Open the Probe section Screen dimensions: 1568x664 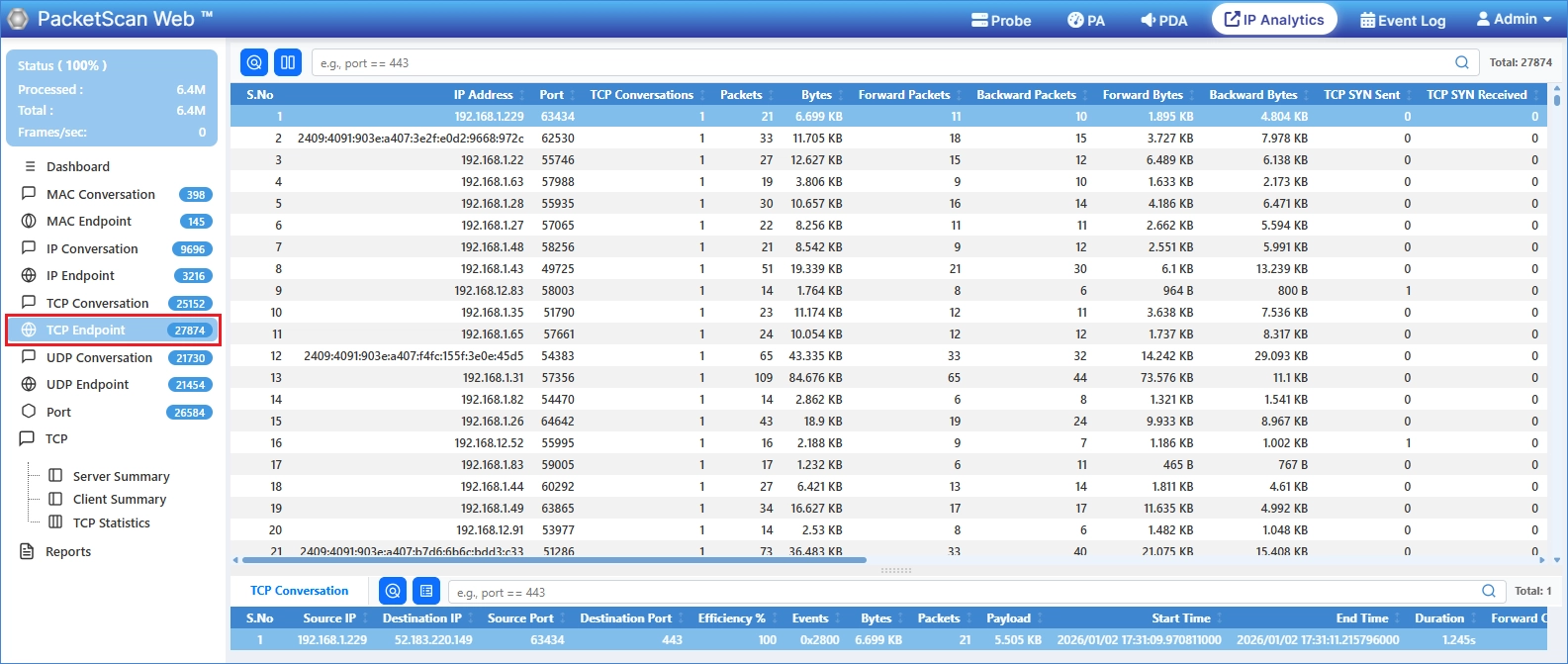[x=1001, y=20]
